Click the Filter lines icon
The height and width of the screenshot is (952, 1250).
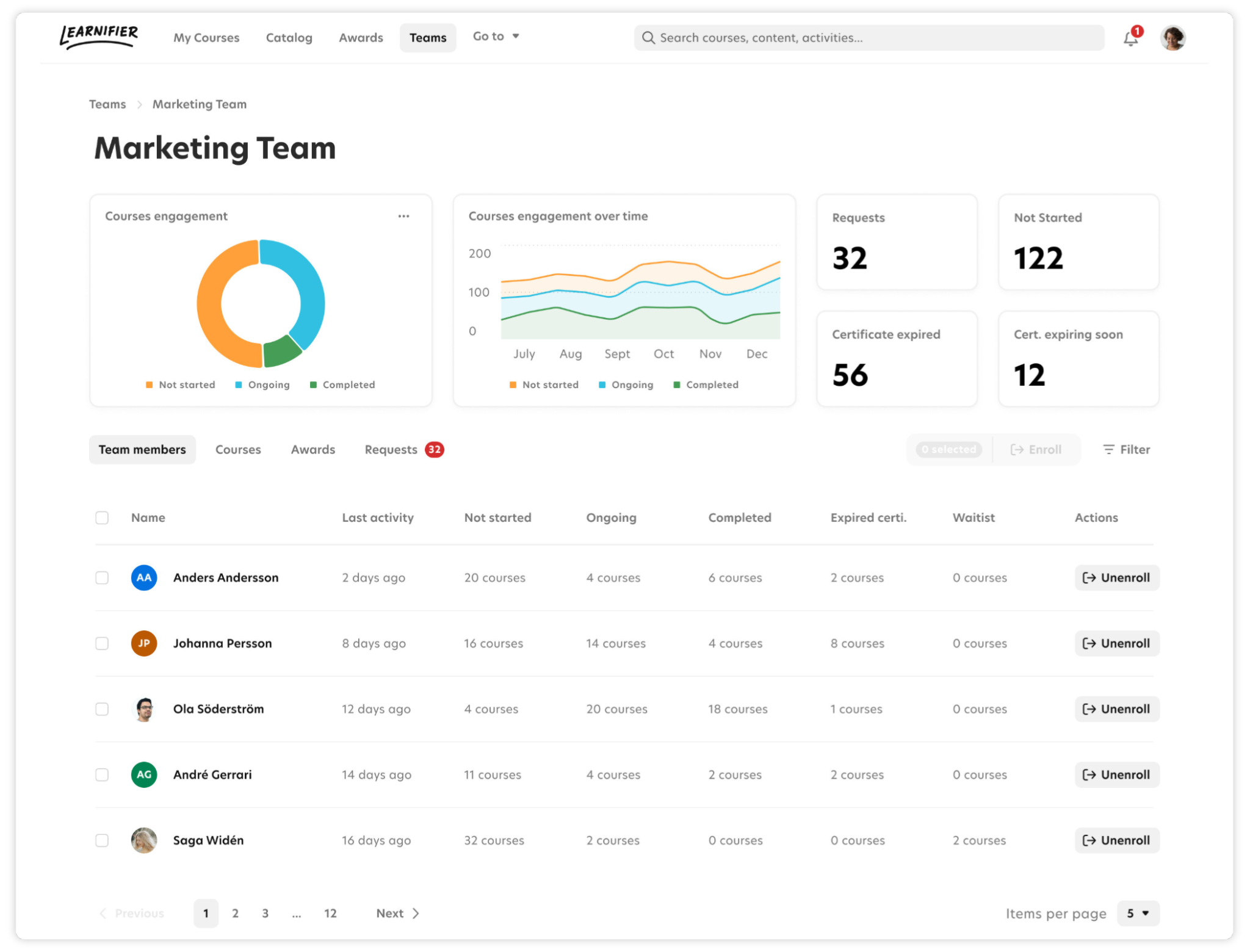(1108, 449)
